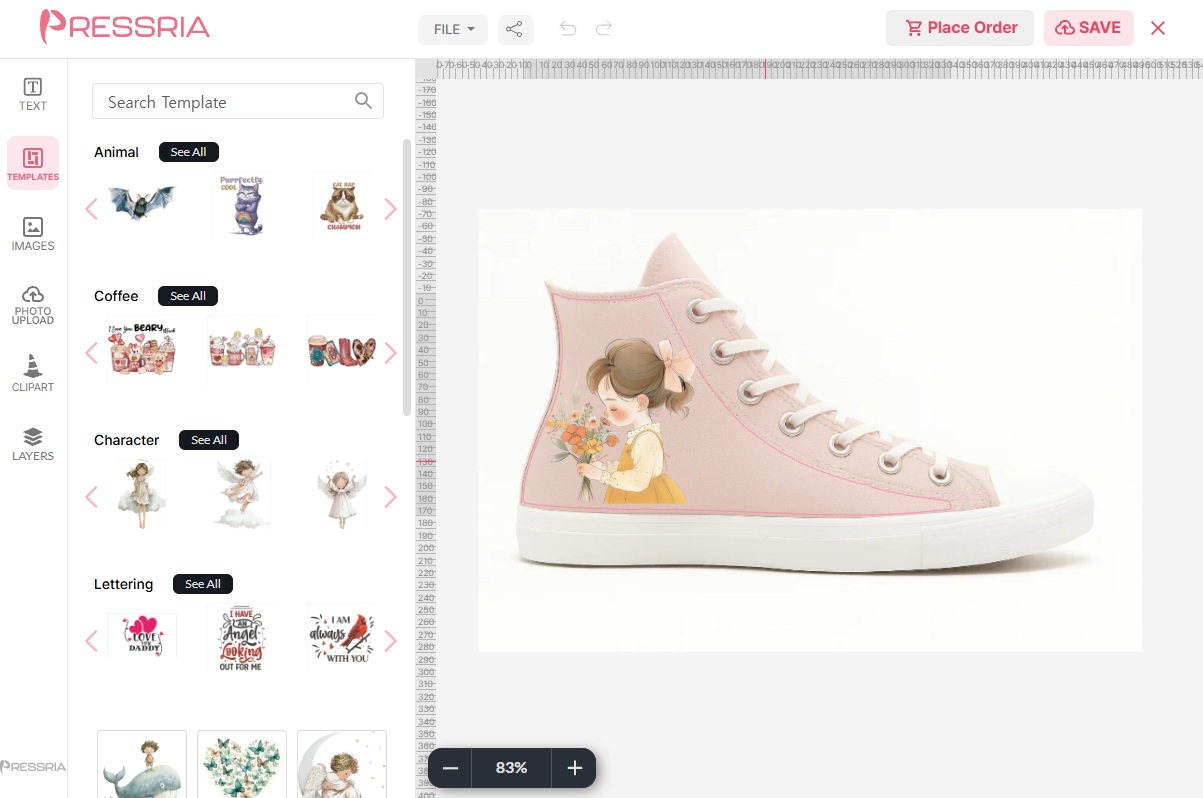Select the Love Daddy lettering template
Image resolution: width=1203 pixels, height=798 pixels.
coord(141,636)
